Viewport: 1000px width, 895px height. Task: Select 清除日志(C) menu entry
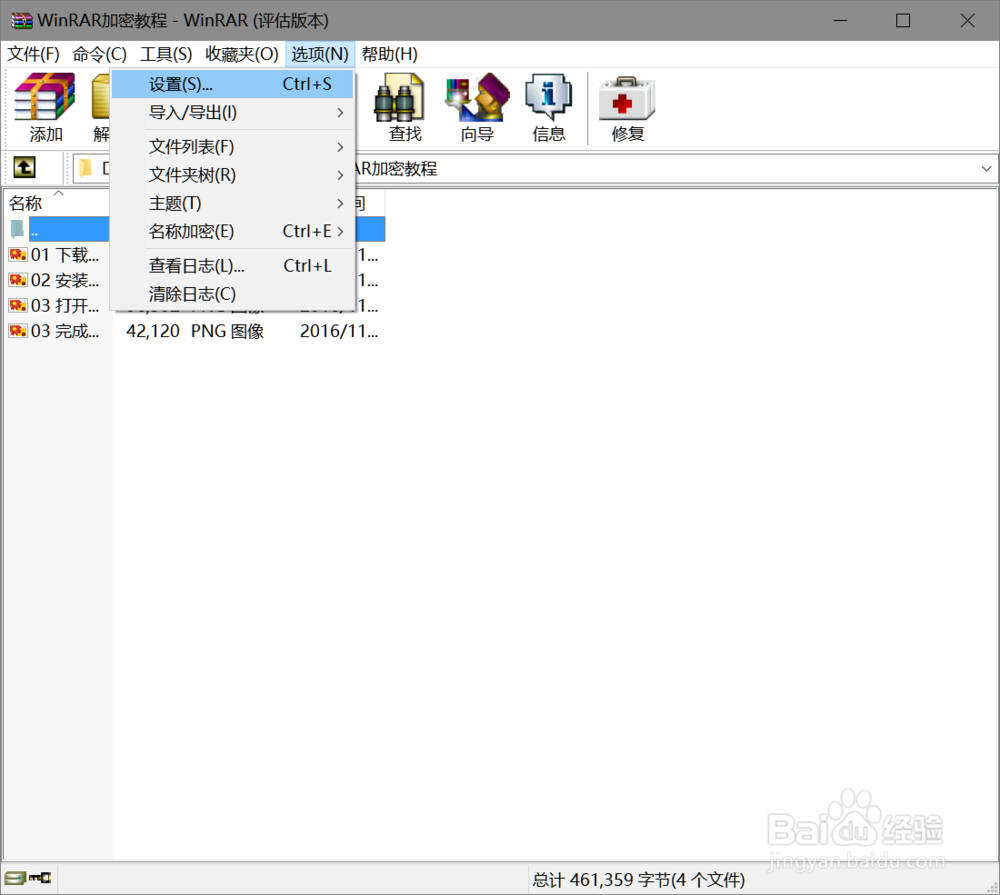232,294
